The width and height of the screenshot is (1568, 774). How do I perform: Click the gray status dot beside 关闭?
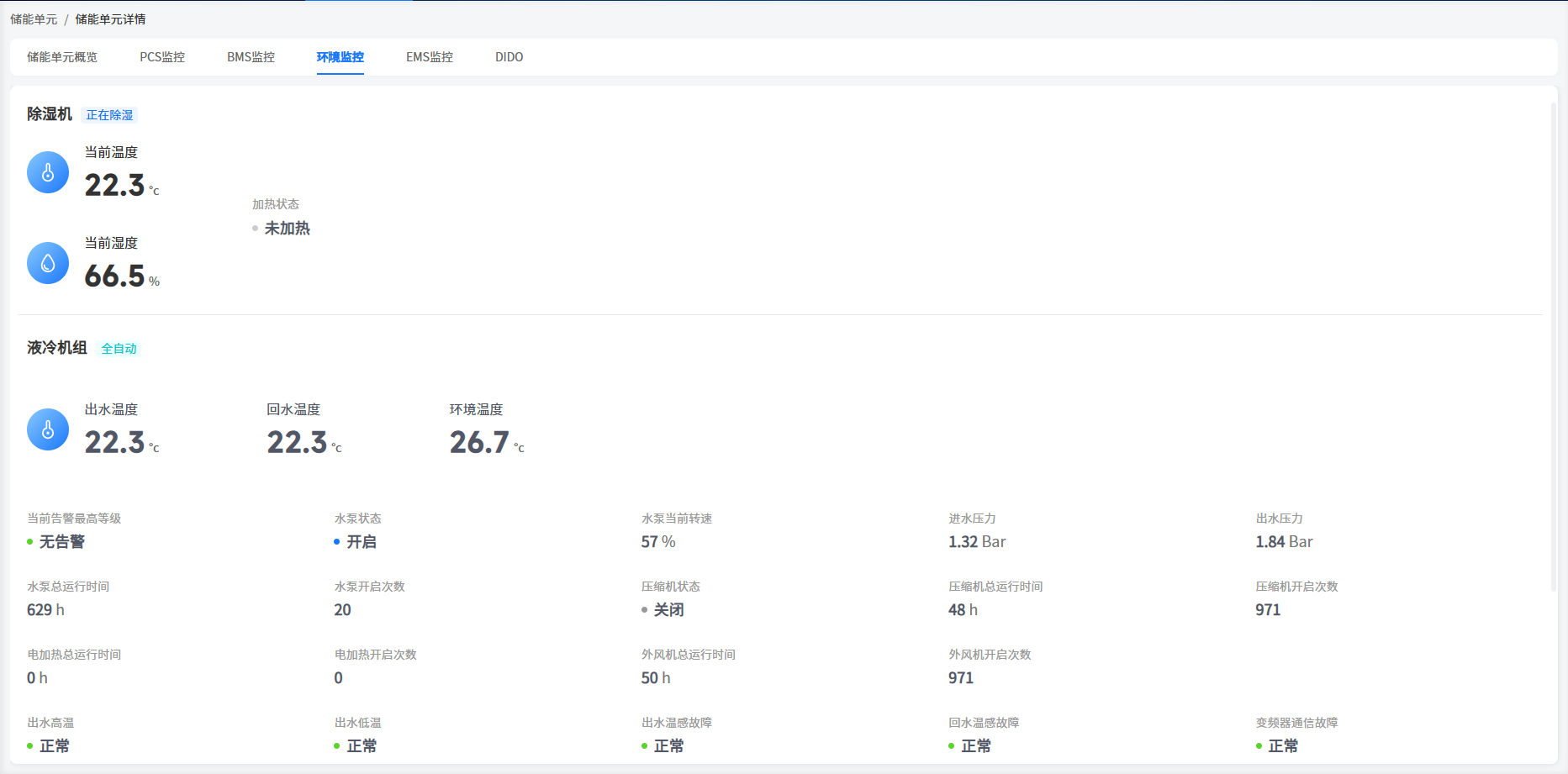coord(645,610)
